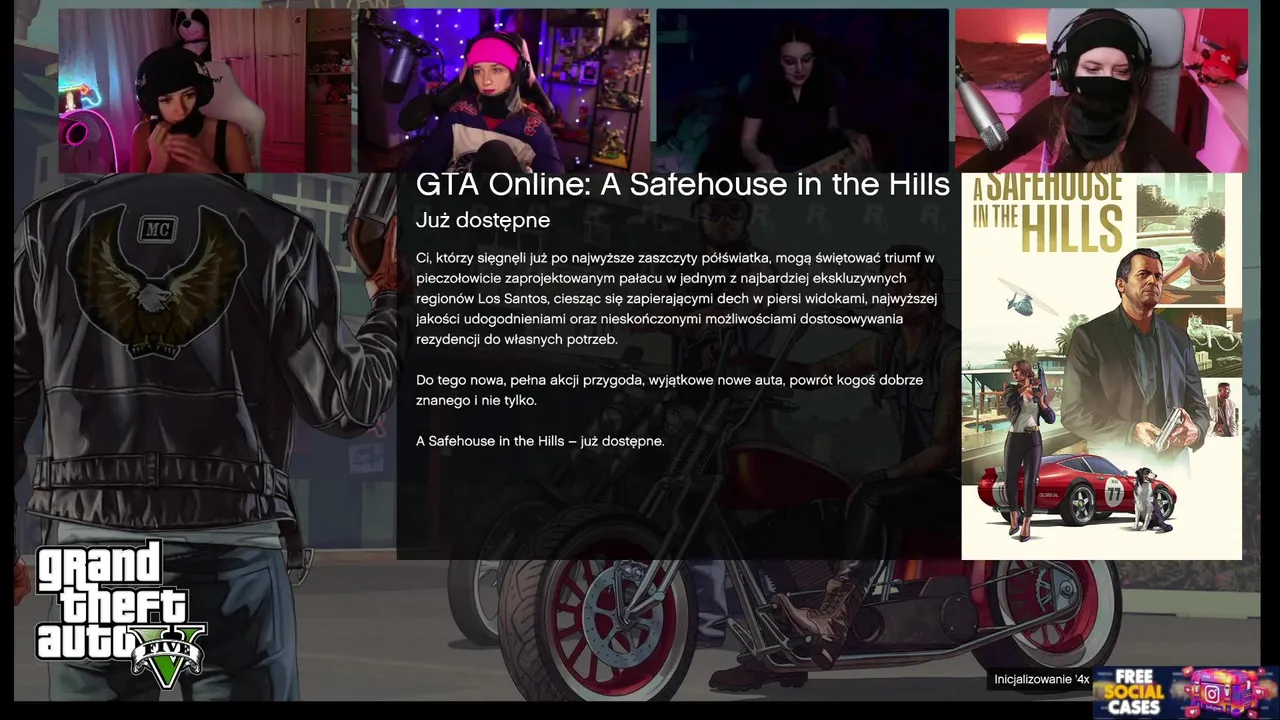Image resolution: width=1280 pixels, height=720 pixels.
Task: Open the Free Social Cases banner
Action: coord(1186,692)
